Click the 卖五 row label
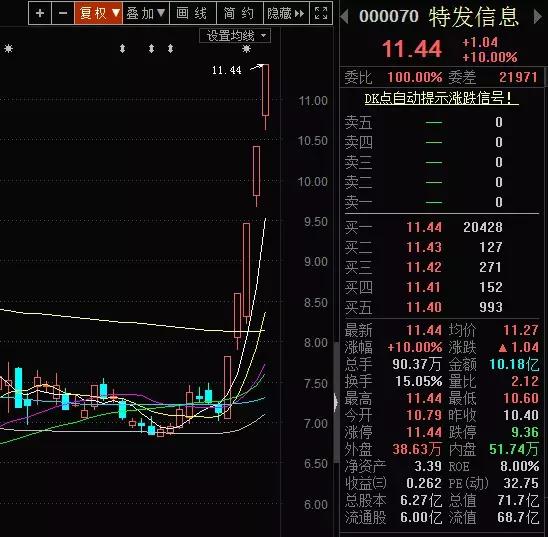This screenshot has height=537, width=548. point(358,122)
